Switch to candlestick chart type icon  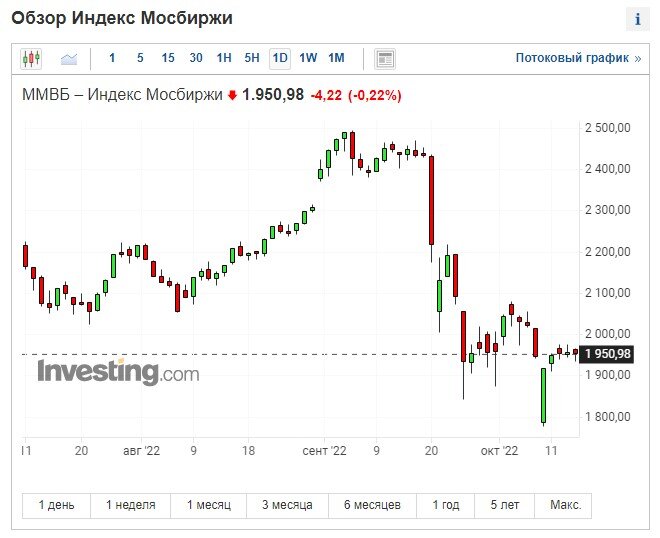[31, 59]
